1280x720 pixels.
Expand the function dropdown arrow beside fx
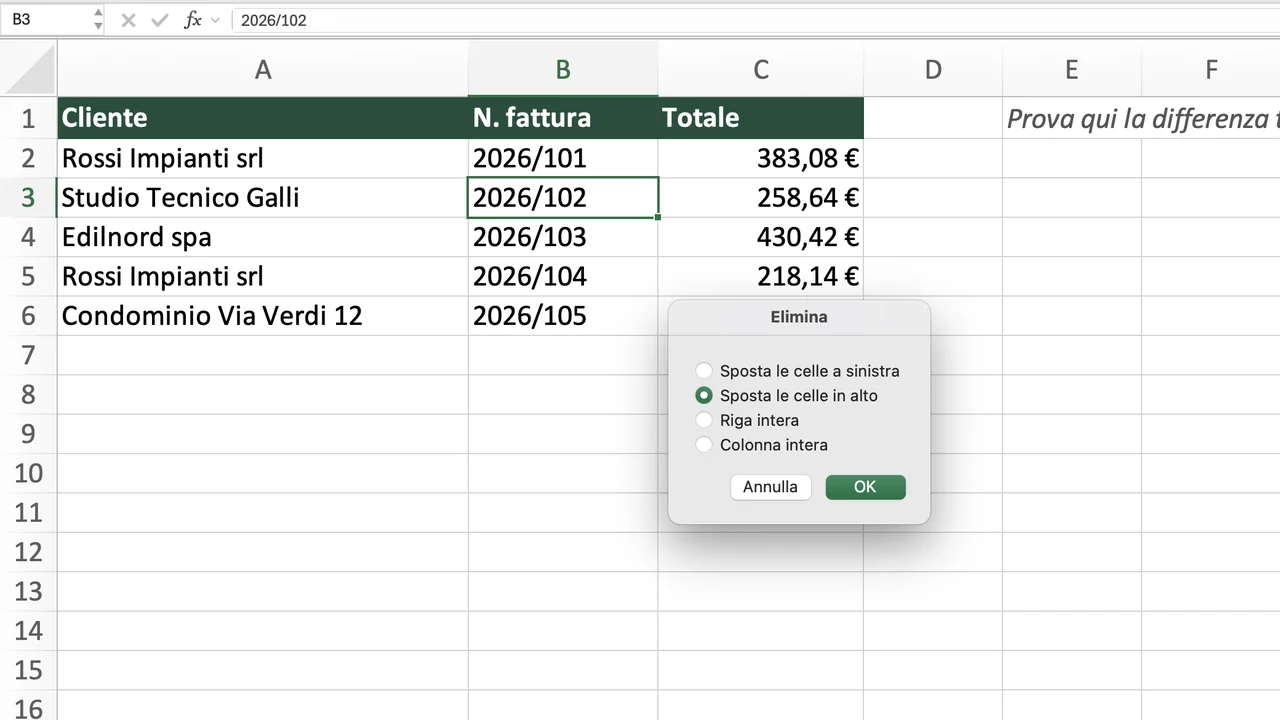tap(215, 20)
